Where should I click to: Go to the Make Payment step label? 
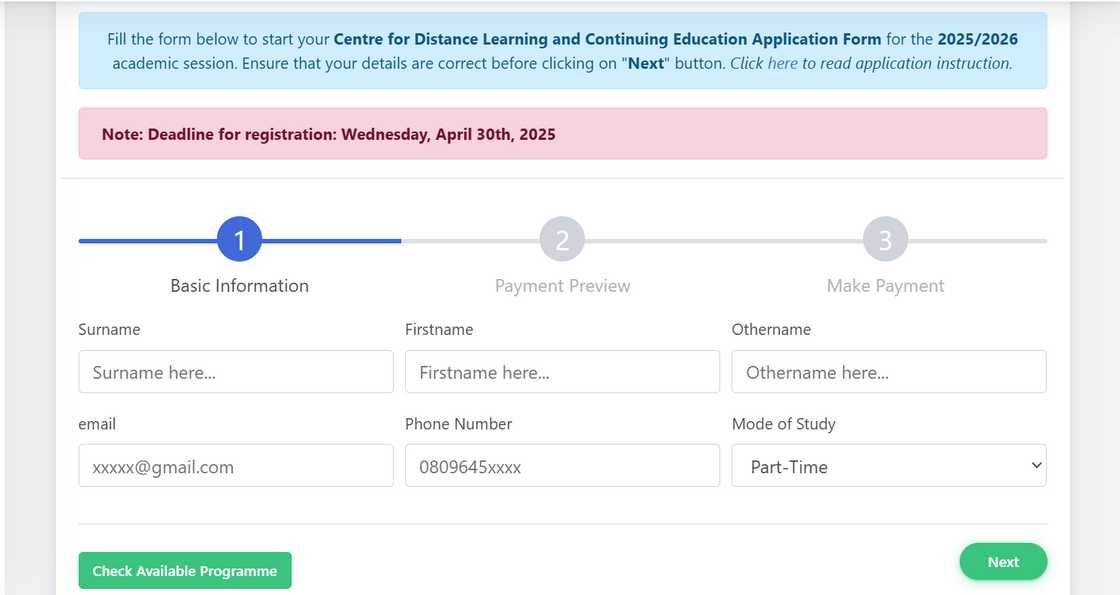885,286
